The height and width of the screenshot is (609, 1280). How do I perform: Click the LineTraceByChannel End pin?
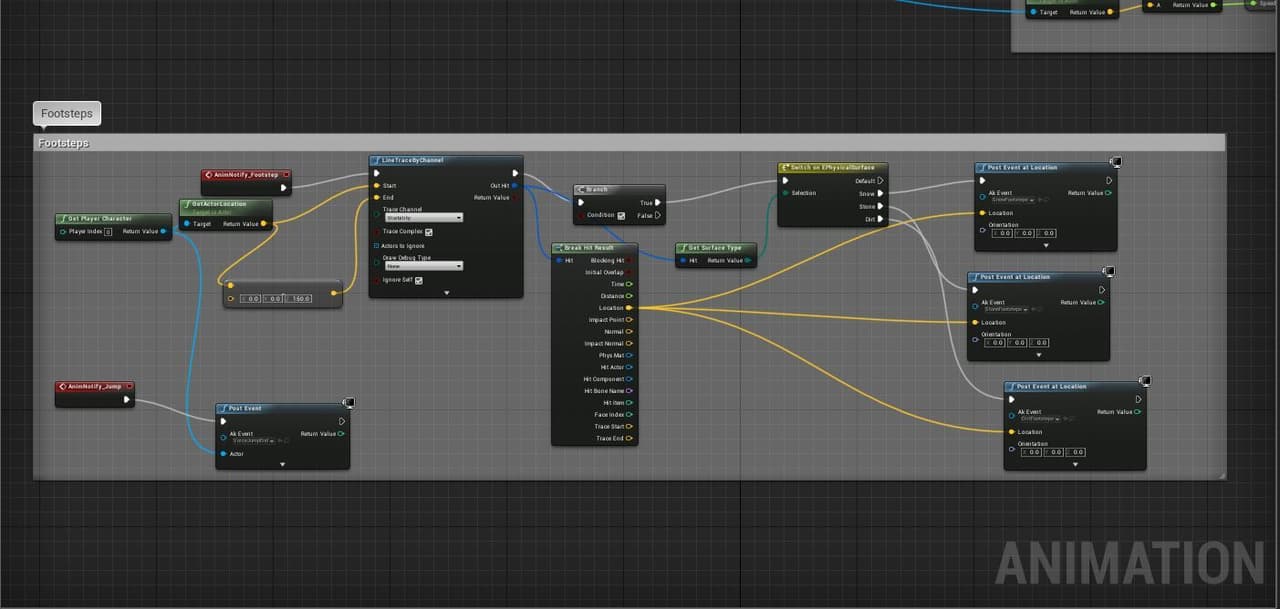(x=376, y=197)
